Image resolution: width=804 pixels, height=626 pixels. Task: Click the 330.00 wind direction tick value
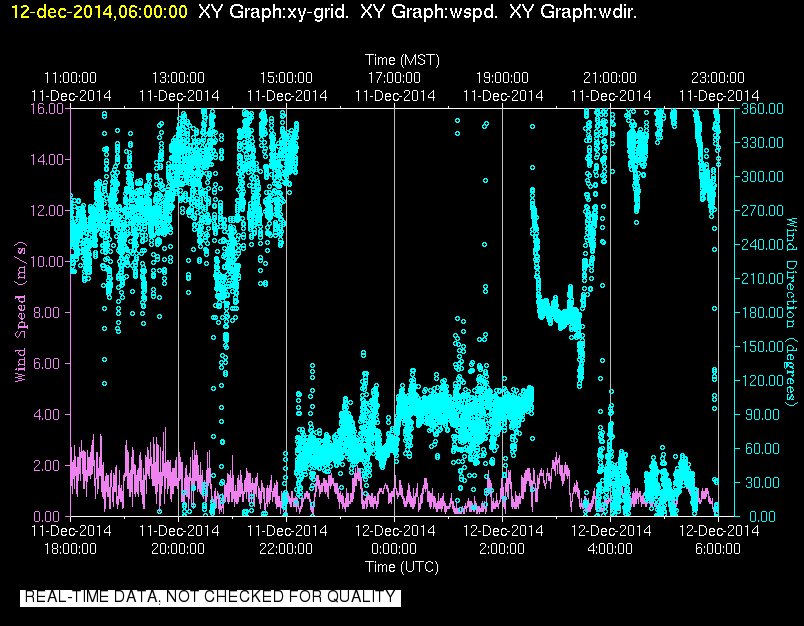point(762,143)
